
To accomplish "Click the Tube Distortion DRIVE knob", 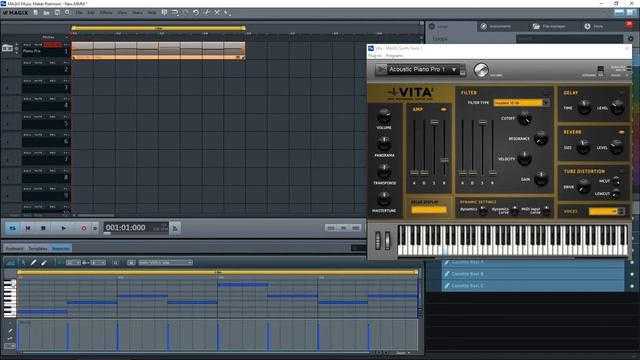I will click(x=583, y=187).
